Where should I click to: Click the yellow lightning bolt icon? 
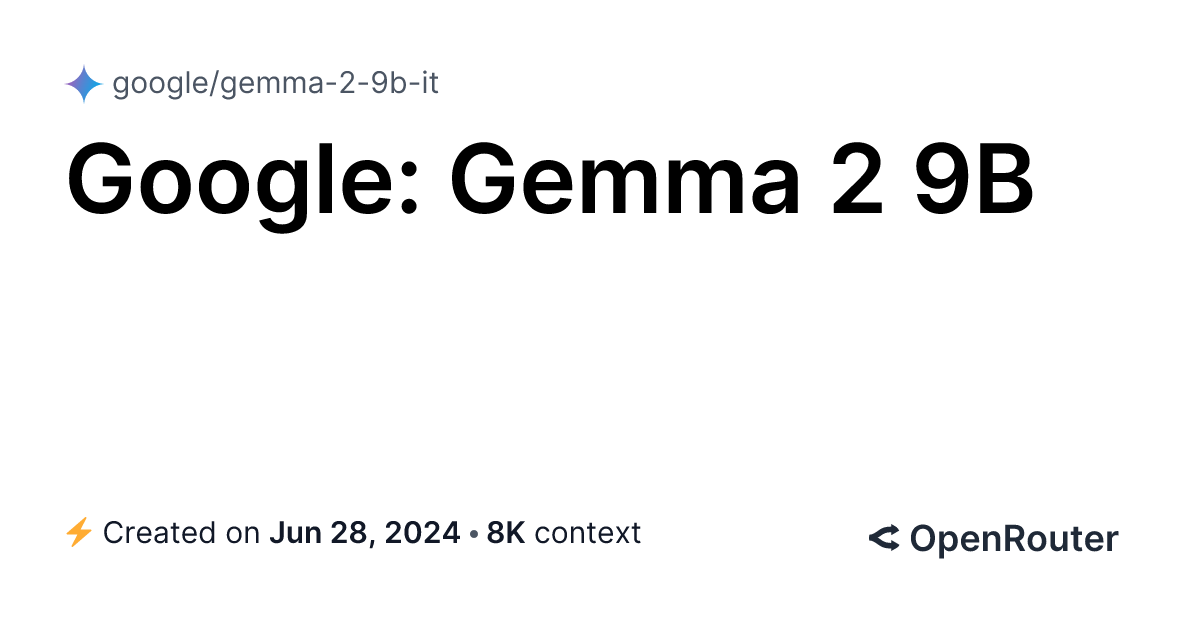[x=79, y=533]
